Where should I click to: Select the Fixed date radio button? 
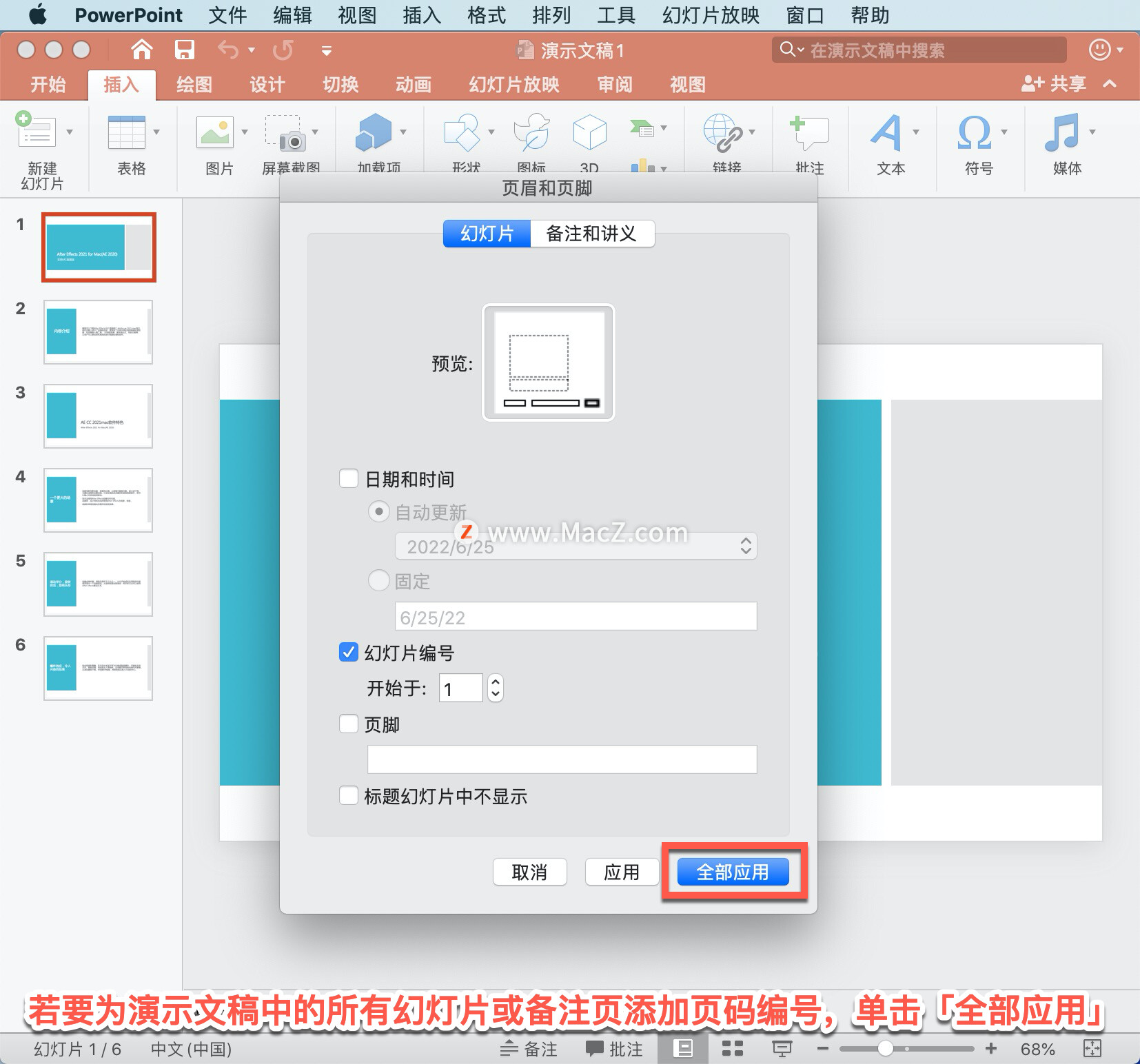(378, 580)
